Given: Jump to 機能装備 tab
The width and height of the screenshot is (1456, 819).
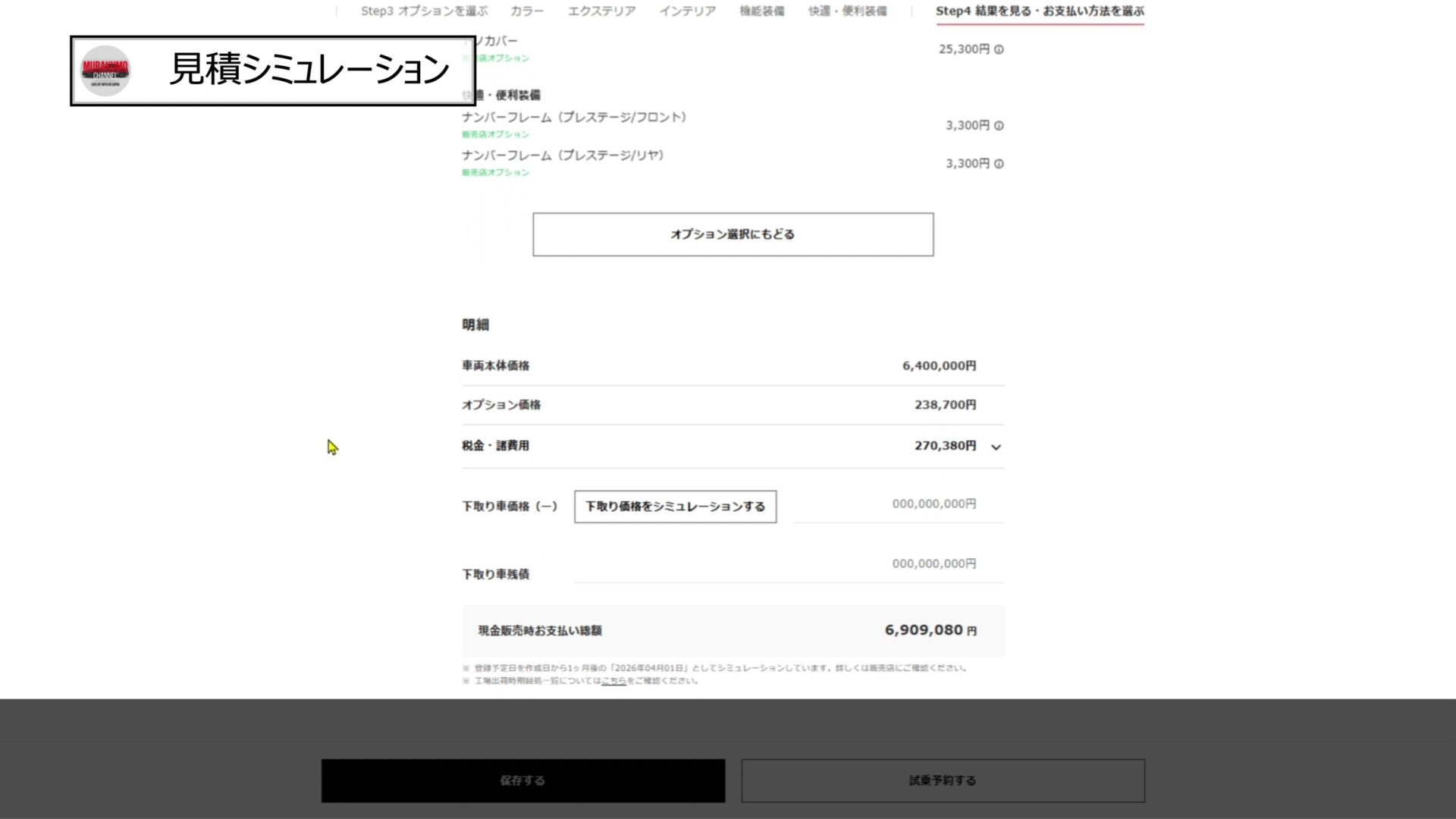Looking at the screenshot, I should [761, 11].
